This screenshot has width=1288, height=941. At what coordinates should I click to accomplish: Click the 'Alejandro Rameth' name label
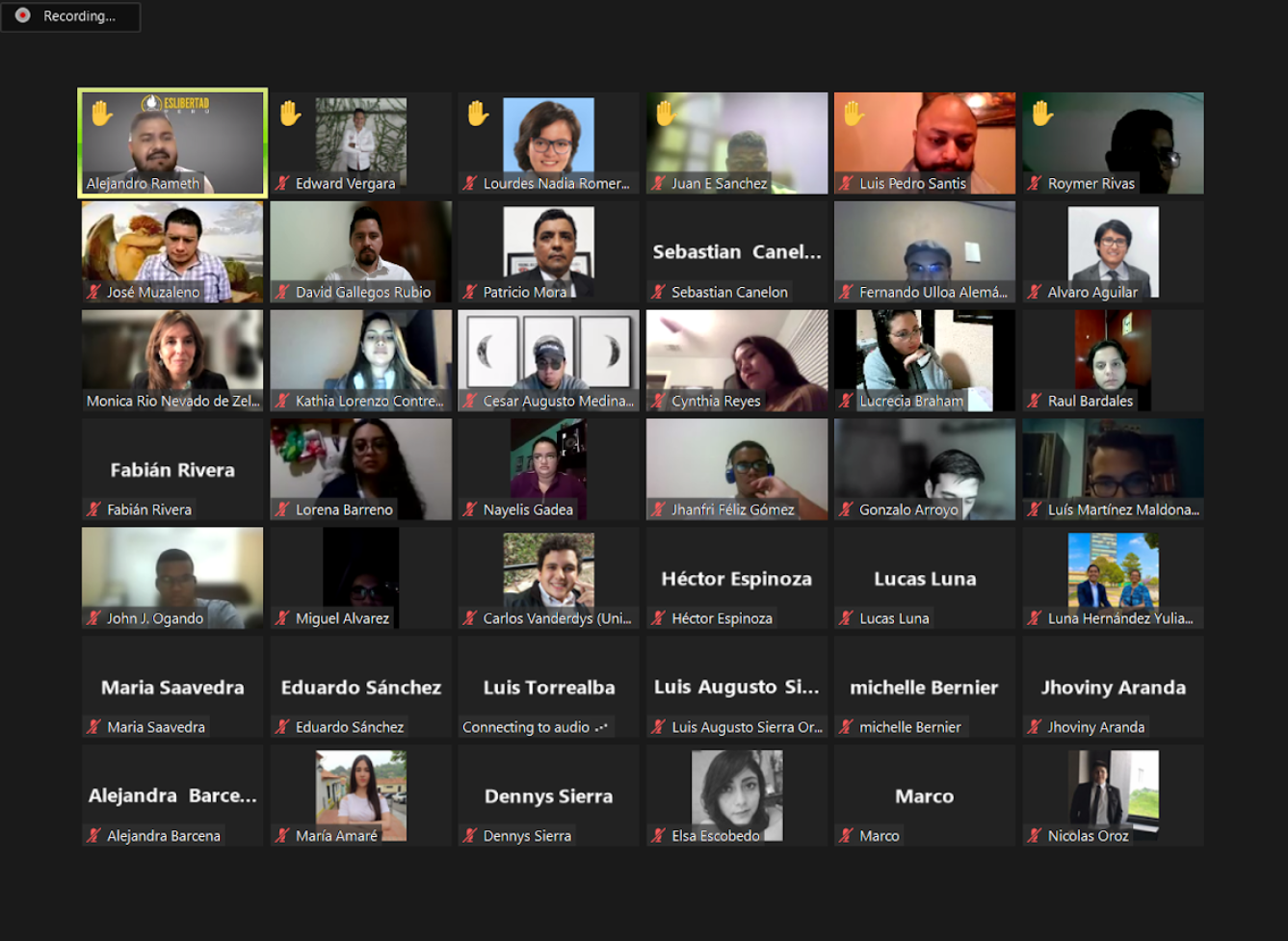pos(144,183)
